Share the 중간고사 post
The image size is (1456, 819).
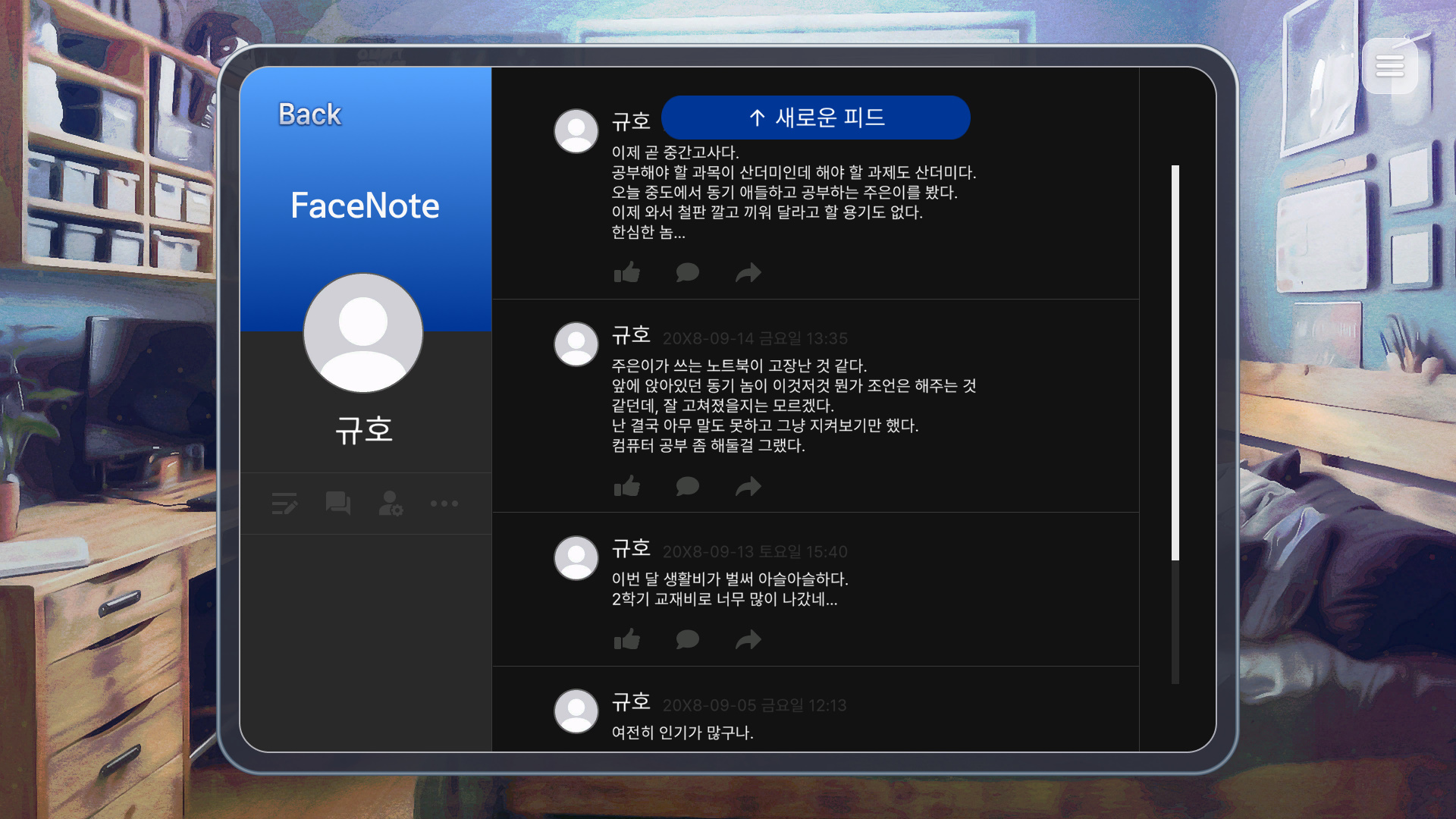(748, 272)
